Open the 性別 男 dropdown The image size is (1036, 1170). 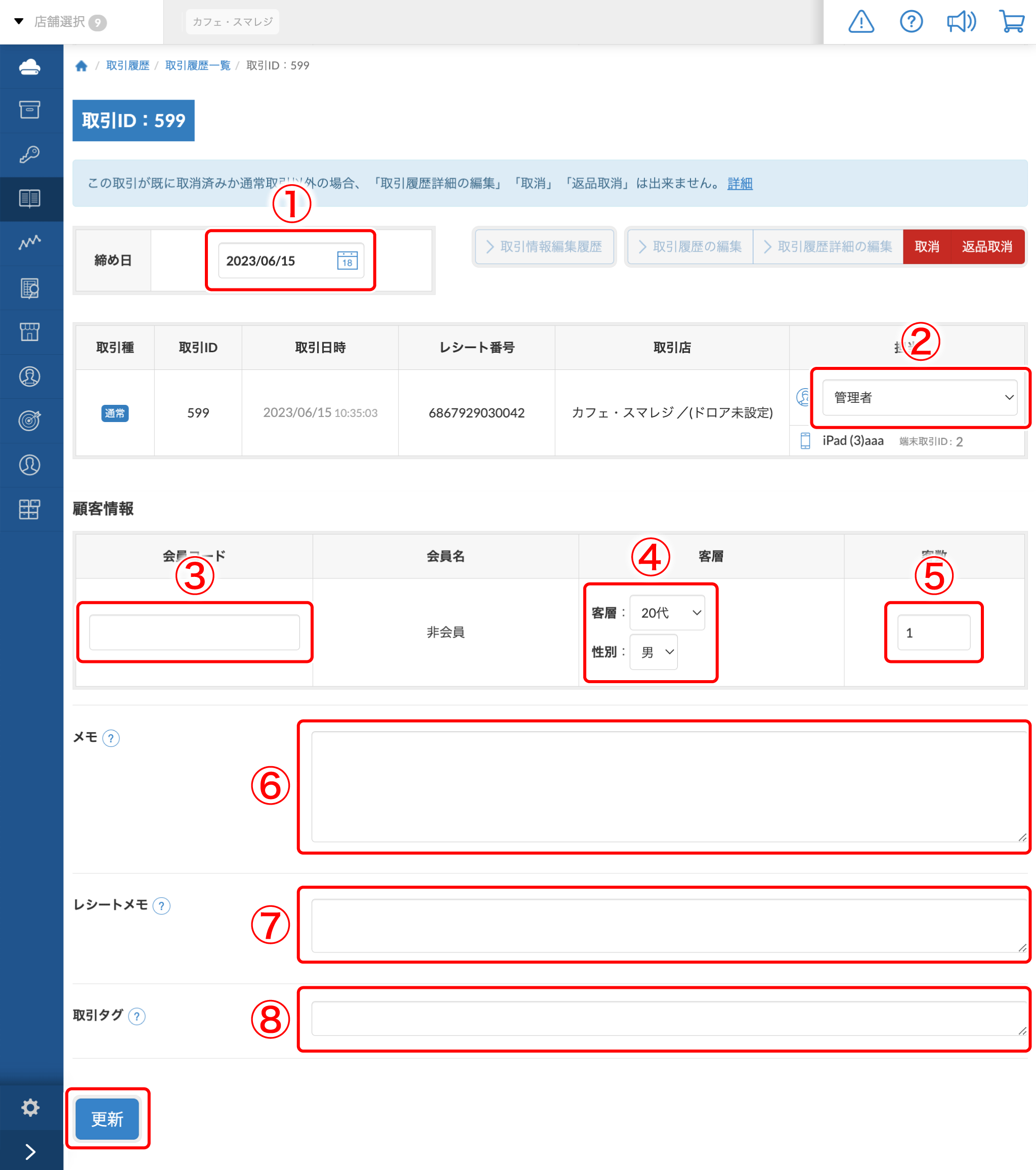654,652
